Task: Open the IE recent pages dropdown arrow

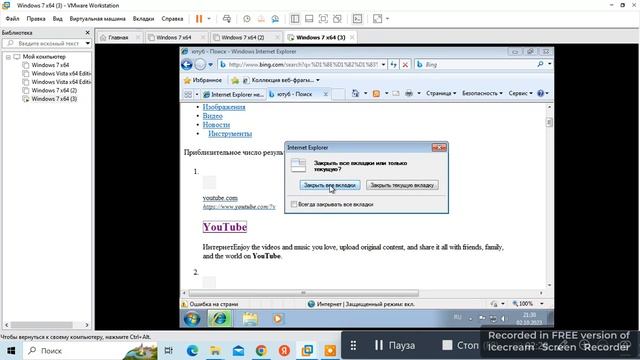Action: 210,64
